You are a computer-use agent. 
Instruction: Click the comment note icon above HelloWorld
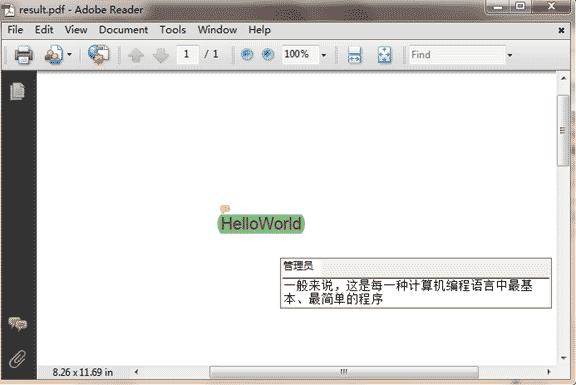[225, 209]
